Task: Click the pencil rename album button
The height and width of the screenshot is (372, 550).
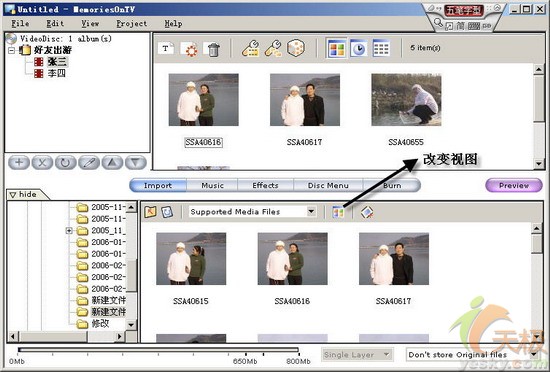Action: tap(89, 163)
